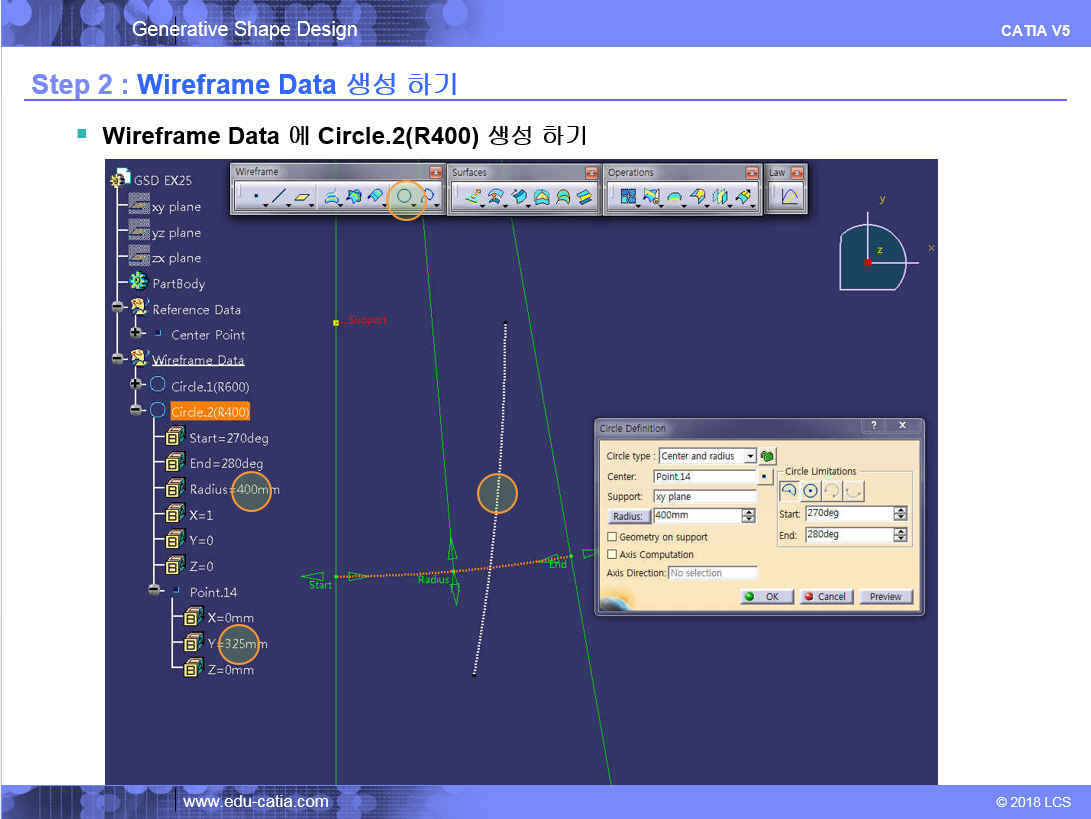Open the Law toolbar curve icon
The image size is (1091, 819).
pos(789,198)
